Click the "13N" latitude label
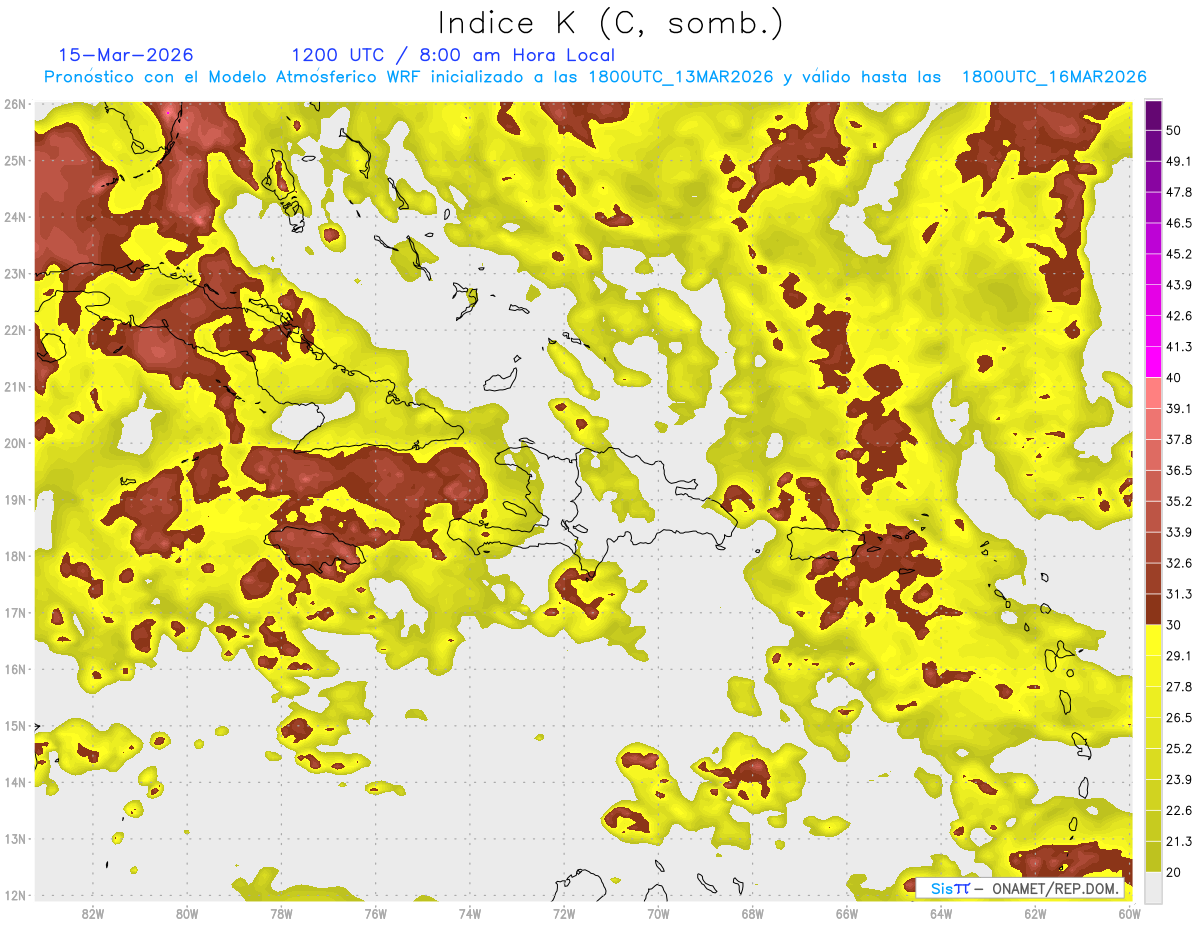1200x927 pixels. (x=14, y=839)
